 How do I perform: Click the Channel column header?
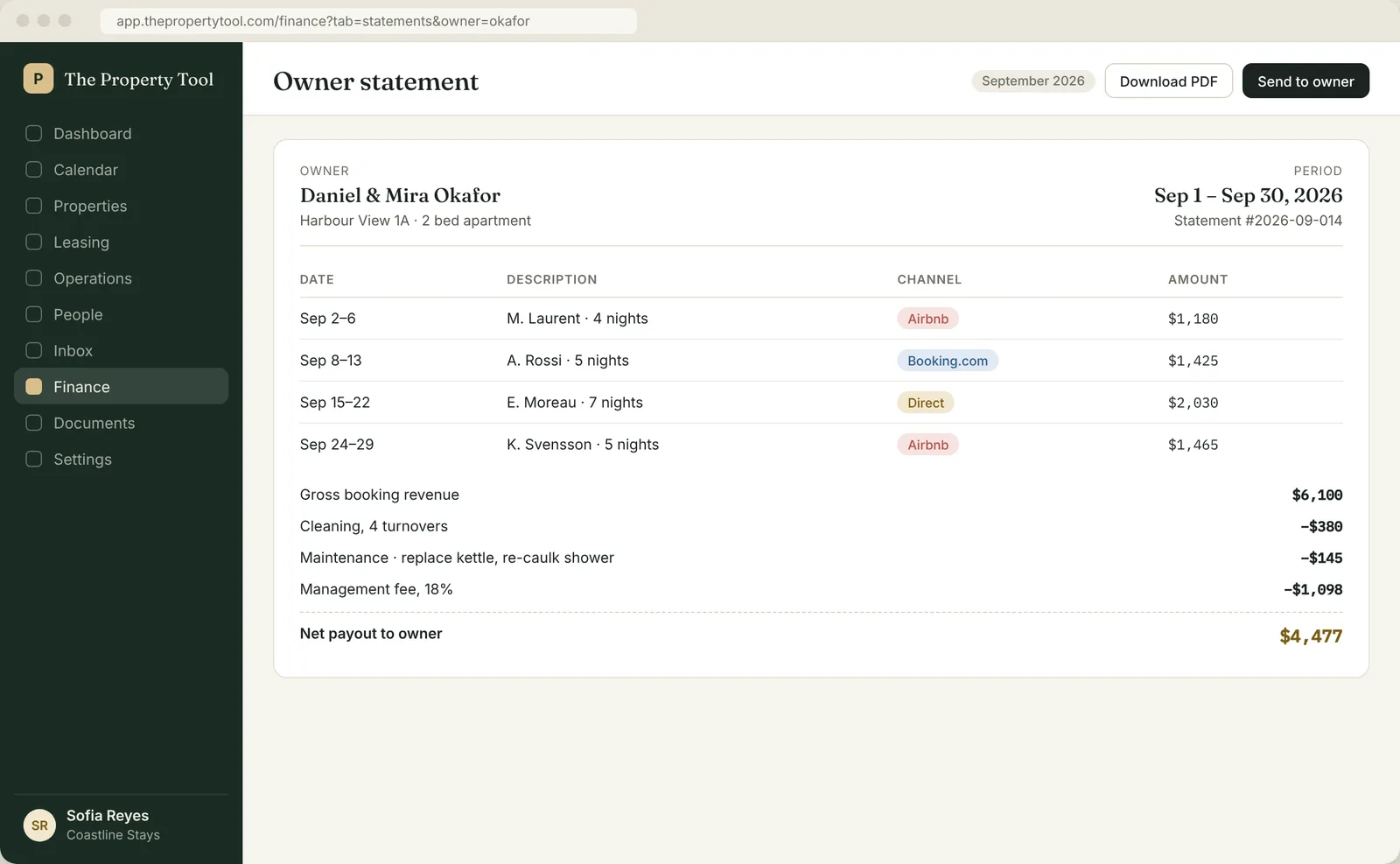click(x=929, y=279)
